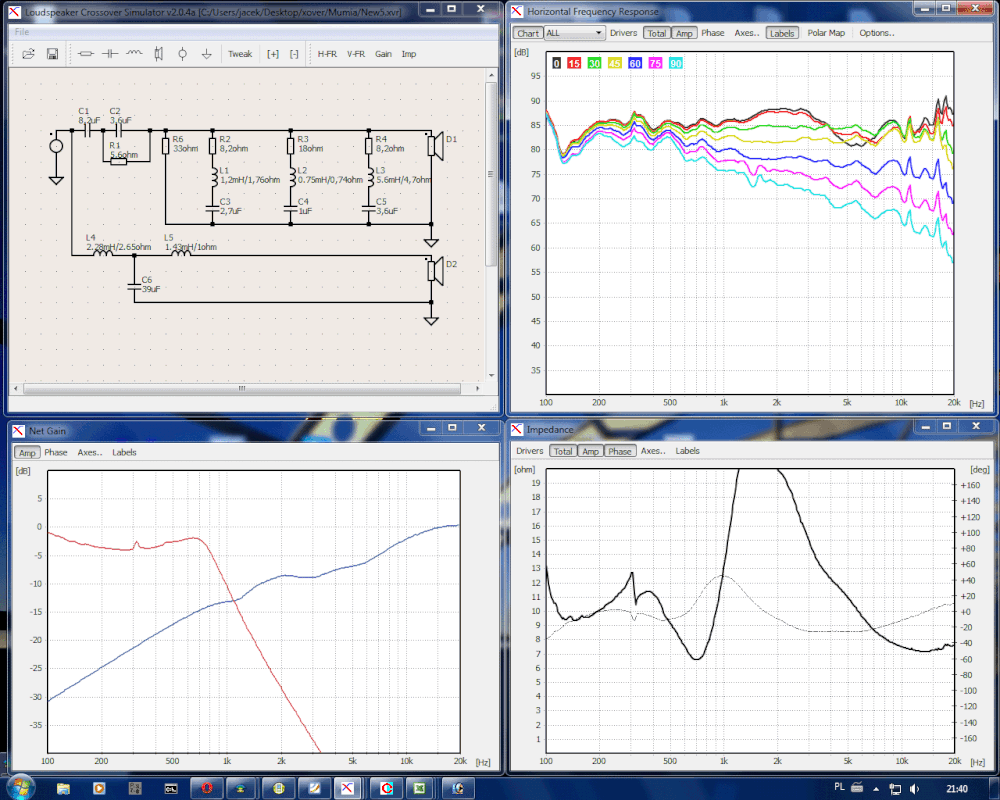
Task: Open the ALL angle dropdown
Action: (x=574, y=33)
